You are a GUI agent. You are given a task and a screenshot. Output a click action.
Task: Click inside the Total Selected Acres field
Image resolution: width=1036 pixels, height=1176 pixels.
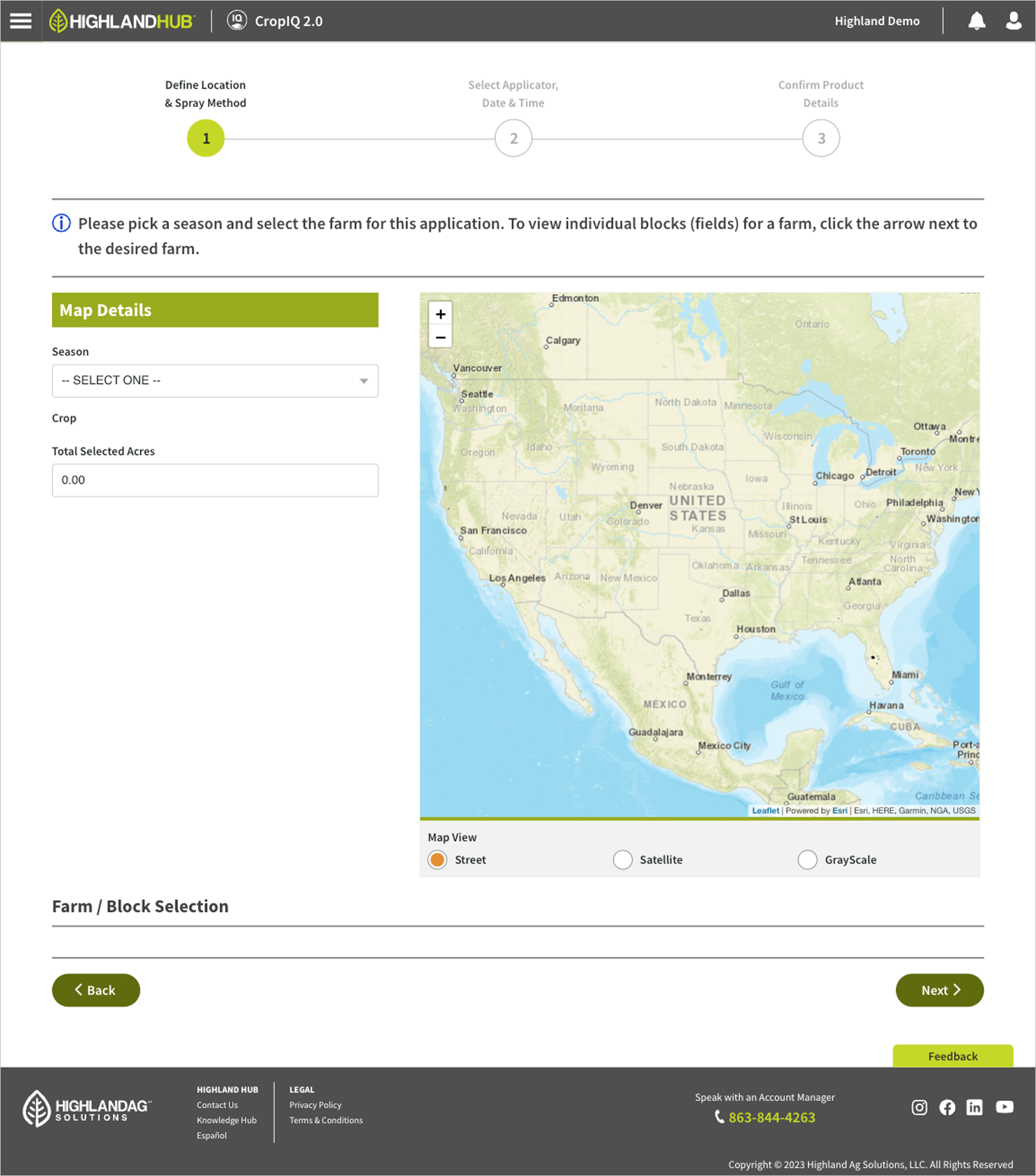coord(214,480)
